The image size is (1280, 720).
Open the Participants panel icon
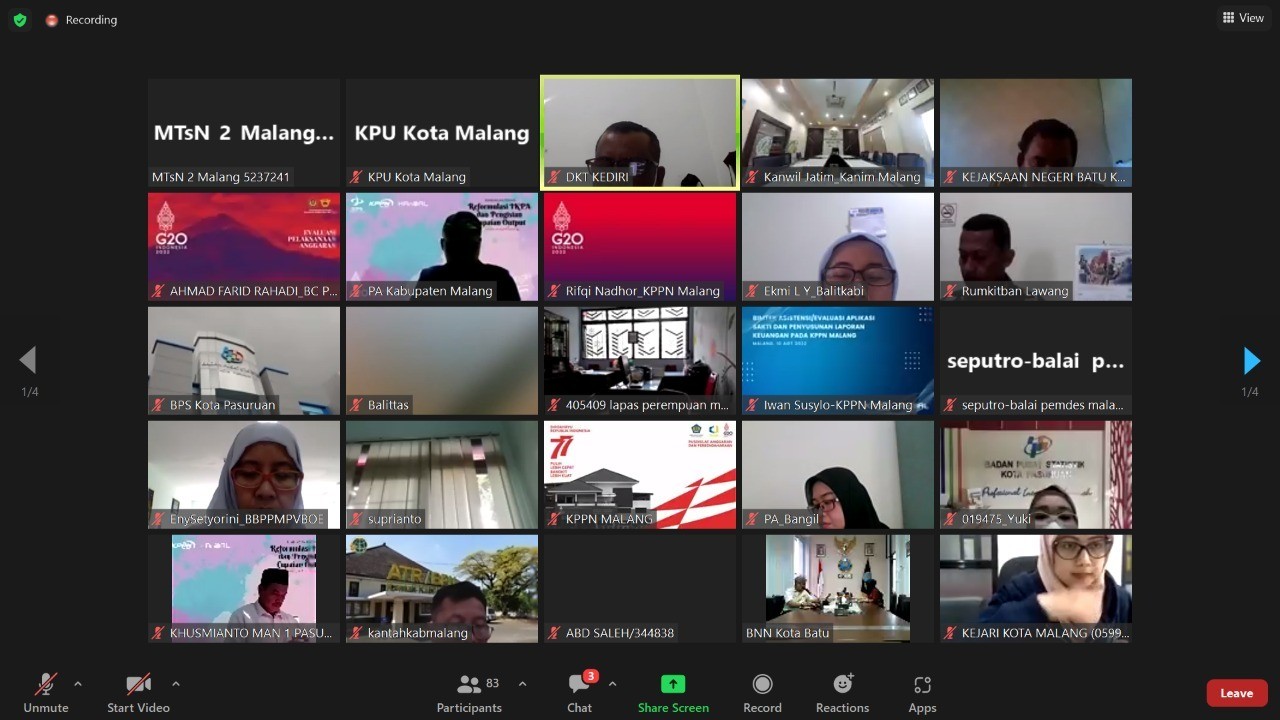point(468,685)
